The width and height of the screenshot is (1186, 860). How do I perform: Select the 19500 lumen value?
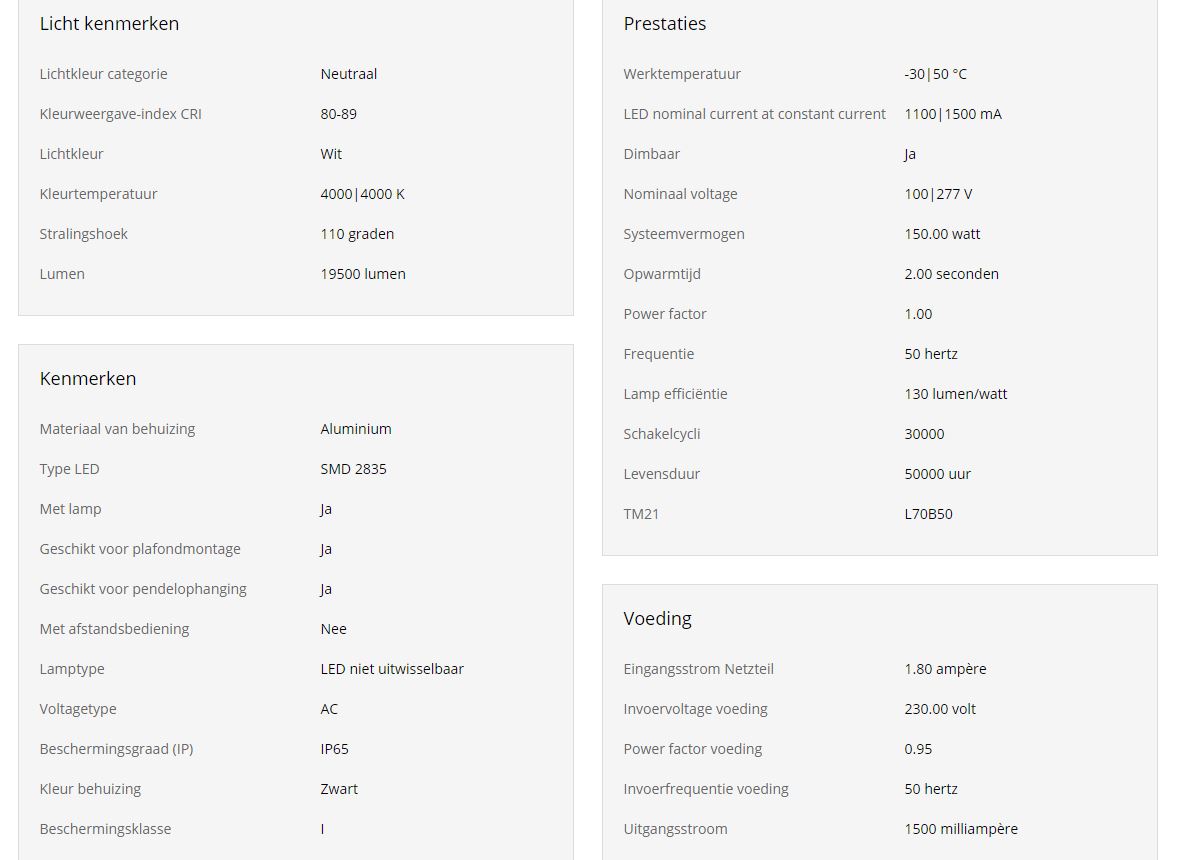click(x=362, y=274)
